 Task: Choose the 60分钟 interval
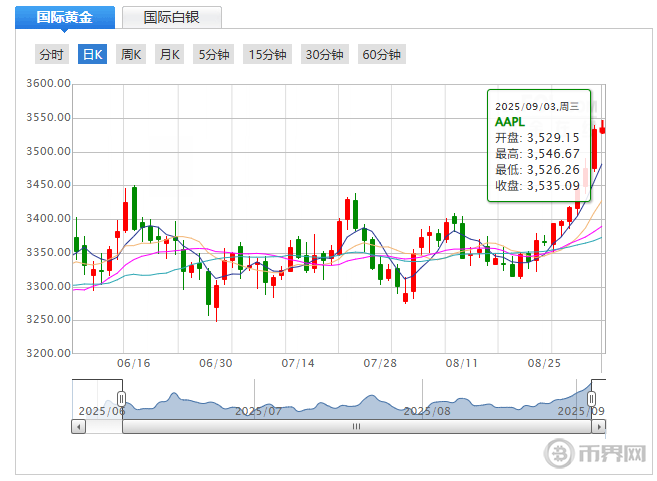point(381,55)
